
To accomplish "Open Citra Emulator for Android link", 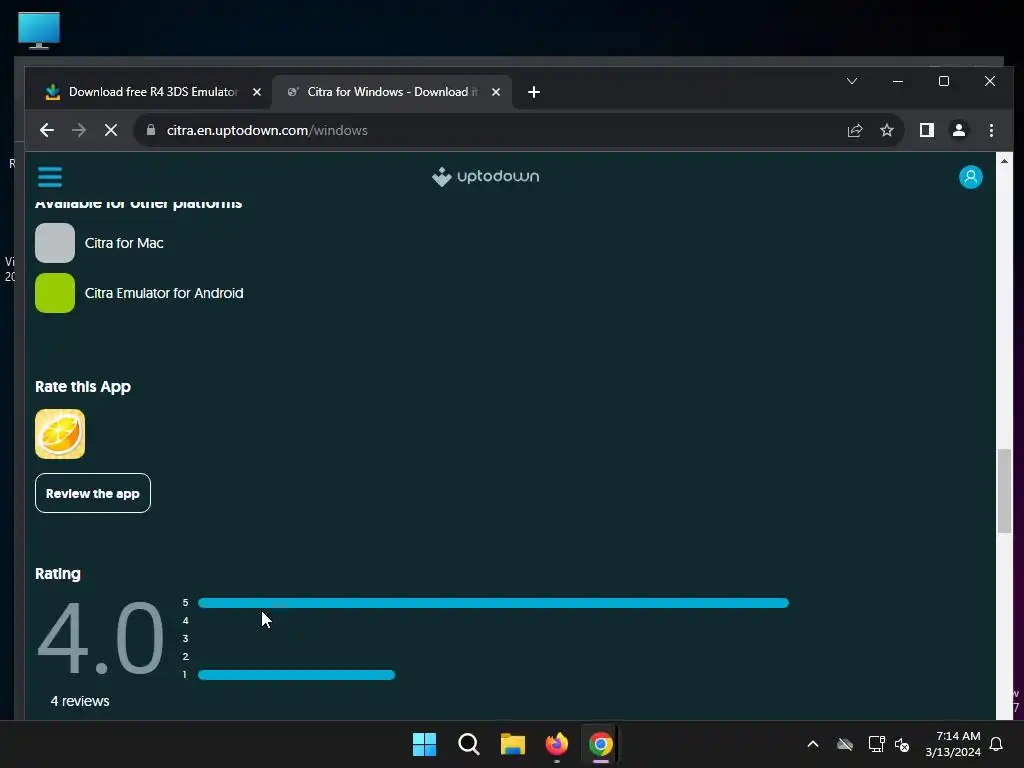I will click(x=164, y=293).
